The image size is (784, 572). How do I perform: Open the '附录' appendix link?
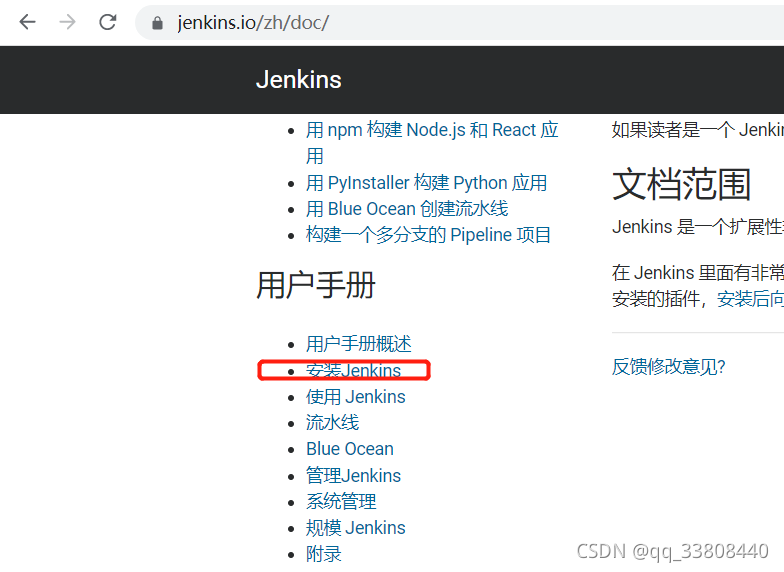point(324,554)
